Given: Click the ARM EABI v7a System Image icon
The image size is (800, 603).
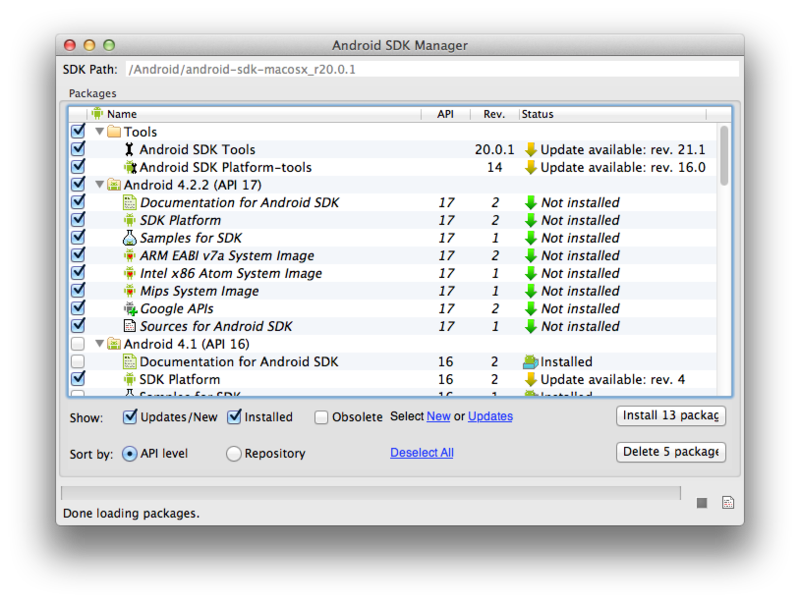Looking at the screenshot, I should click(x=130, y=256).
